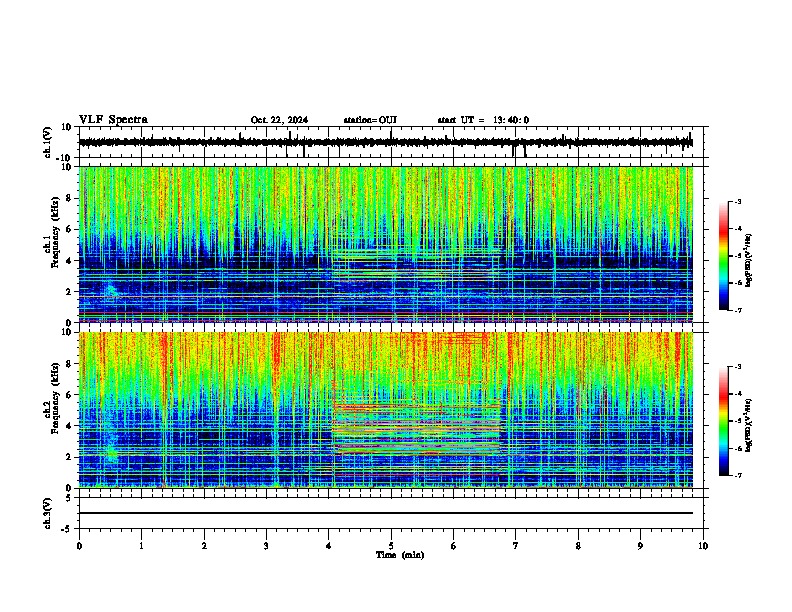792x612 pixels.
Task: Click the "-7" tick on ch.1 colorbar
Action: click(738, 310)
